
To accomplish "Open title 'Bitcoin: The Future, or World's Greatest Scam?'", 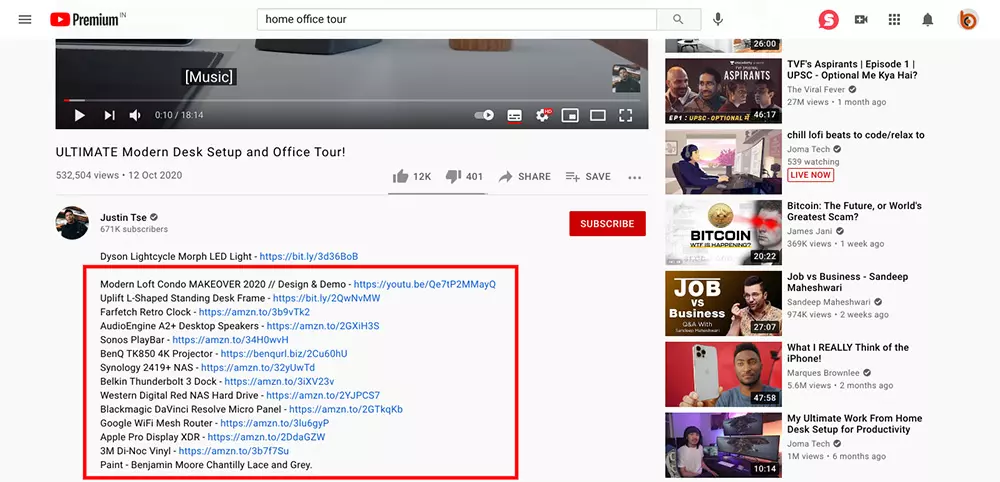I will [855, 211].
